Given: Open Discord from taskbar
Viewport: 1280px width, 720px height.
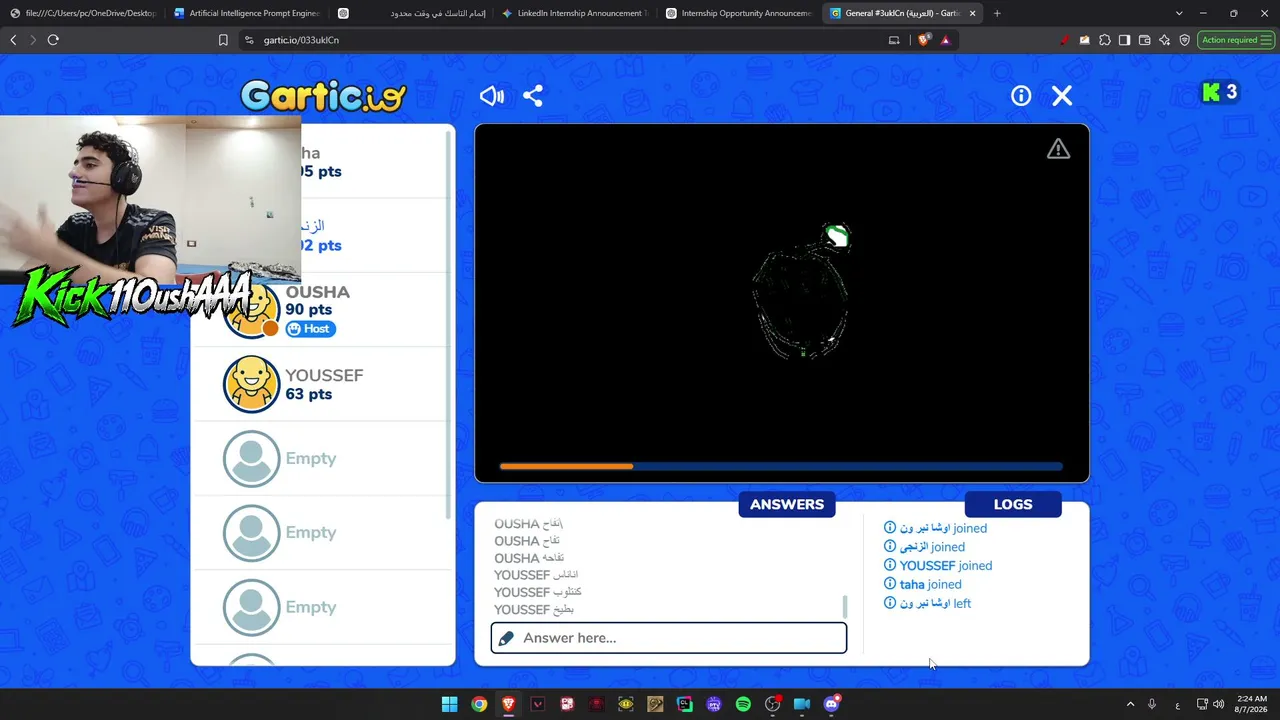Looking at the screenshot, I should [x=831, y=704].
